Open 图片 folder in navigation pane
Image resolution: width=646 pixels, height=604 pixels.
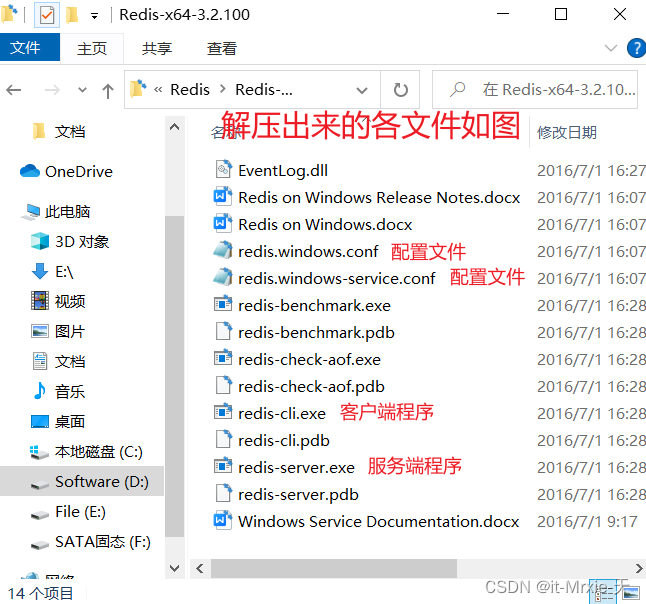click(59, 332)
